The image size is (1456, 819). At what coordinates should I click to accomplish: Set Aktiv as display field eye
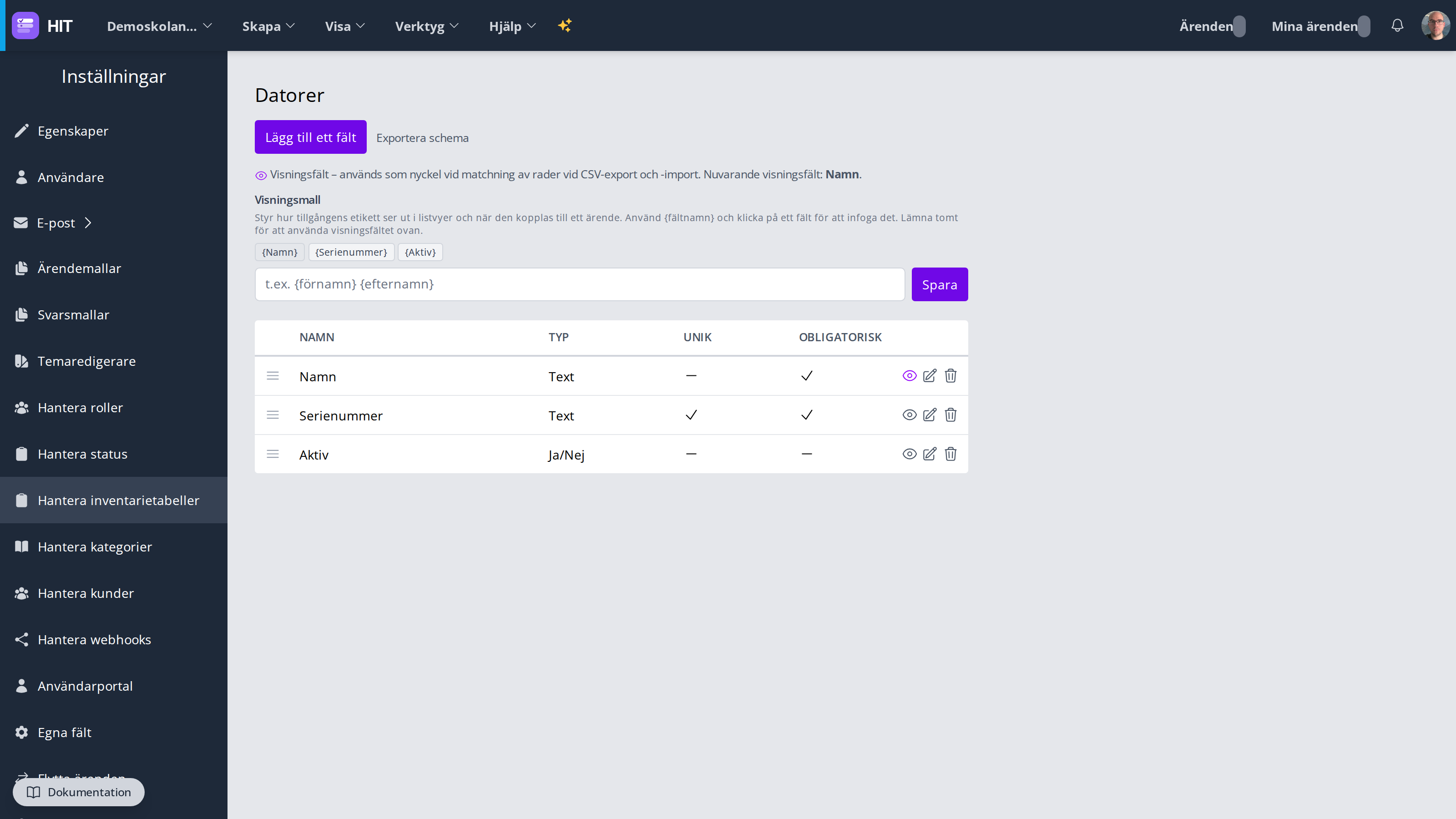click(910, 454)
